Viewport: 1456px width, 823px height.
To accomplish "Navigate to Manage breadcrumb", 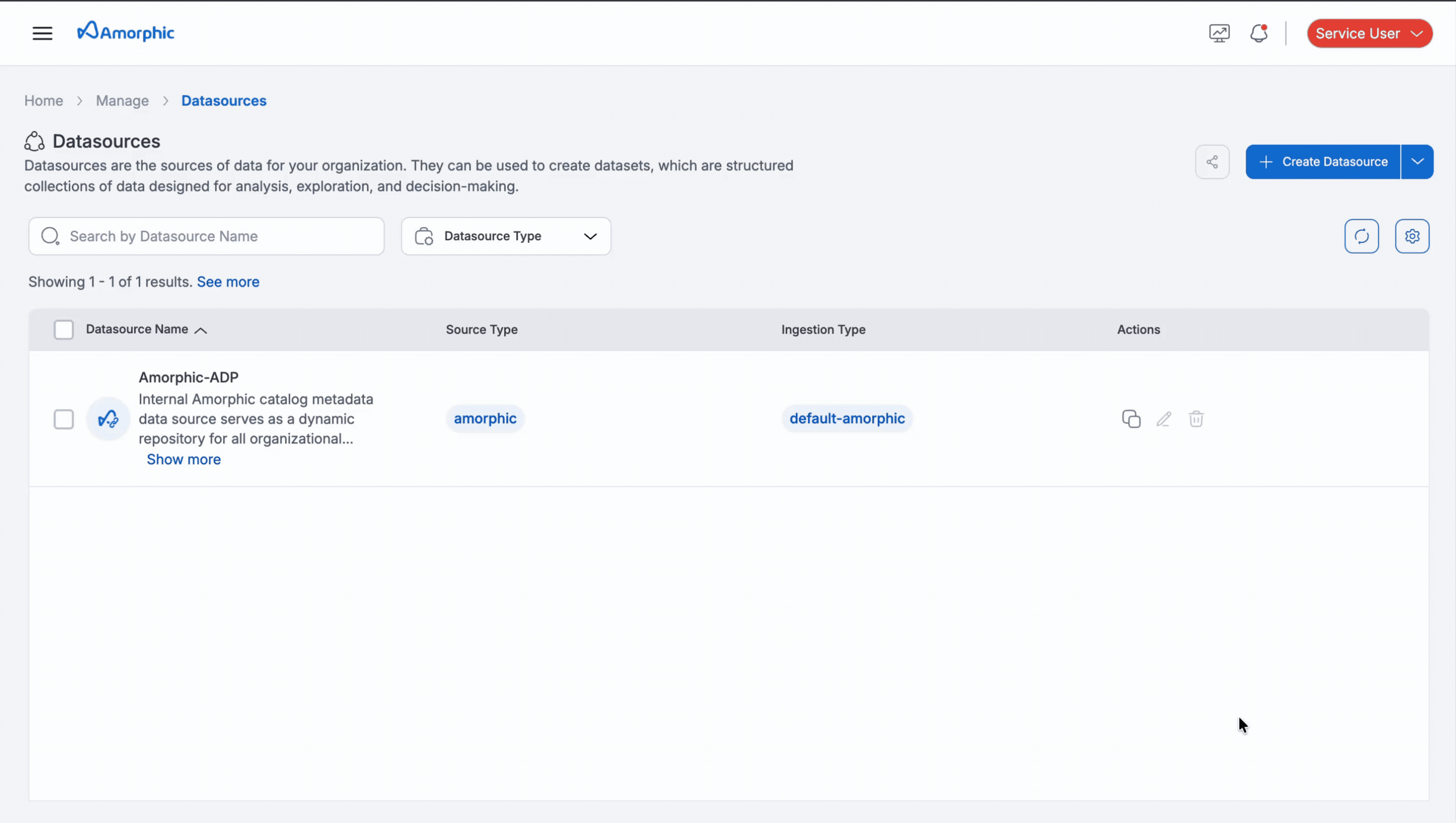I will [122, 100].
